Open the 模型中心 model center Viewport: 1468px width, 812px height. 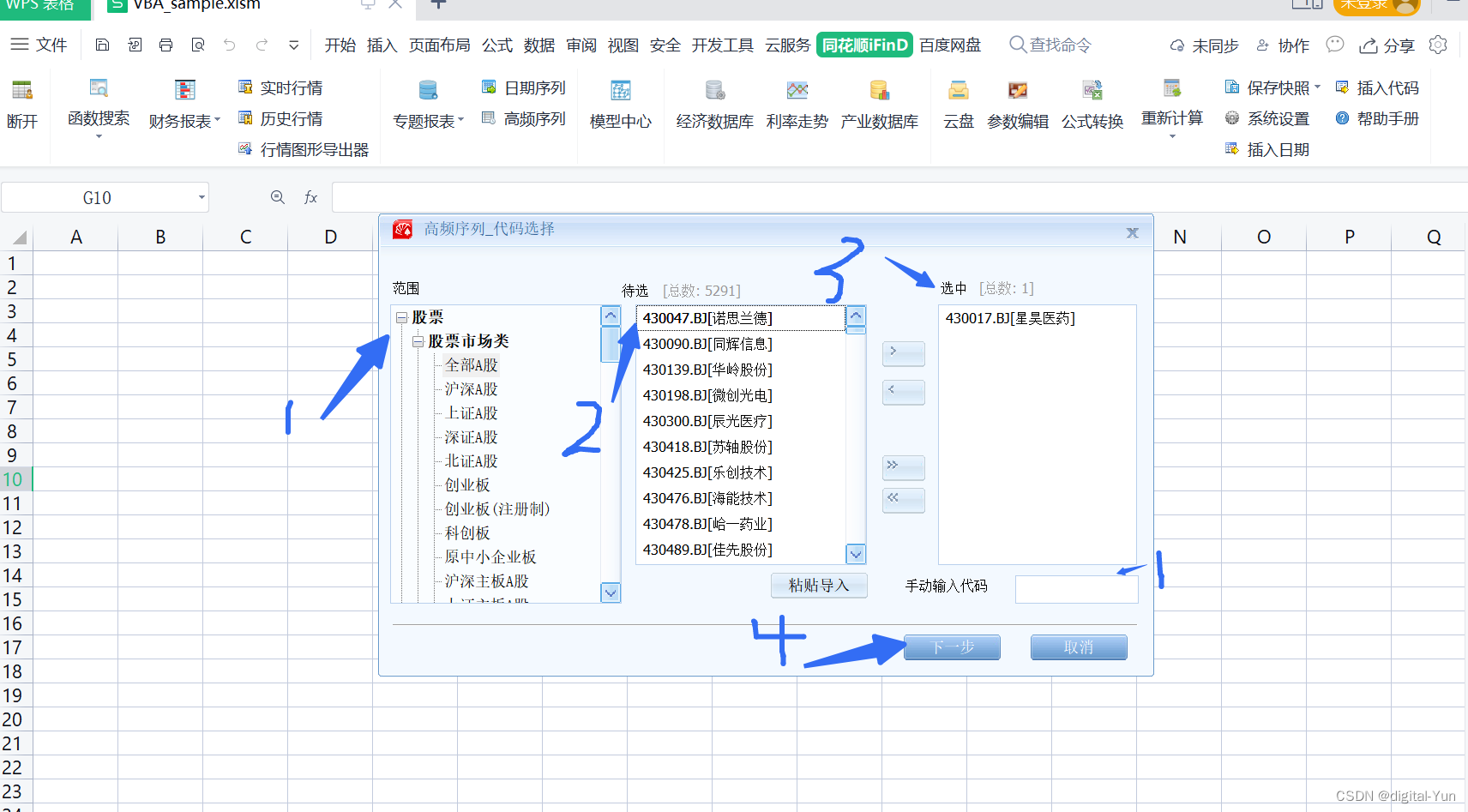click(x=621, y=105)
